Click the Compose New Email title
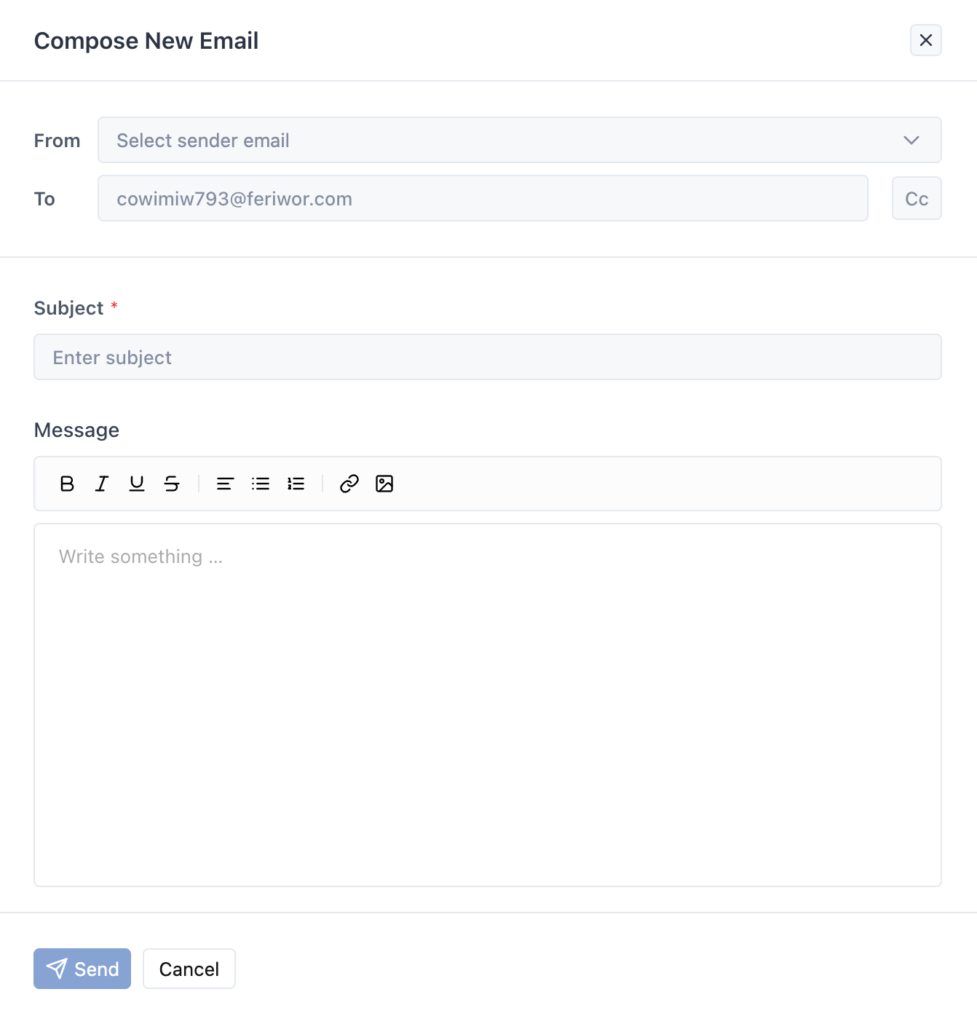Image resolution: width=977 pixels, height=1024 pixels. click(146, 41)
